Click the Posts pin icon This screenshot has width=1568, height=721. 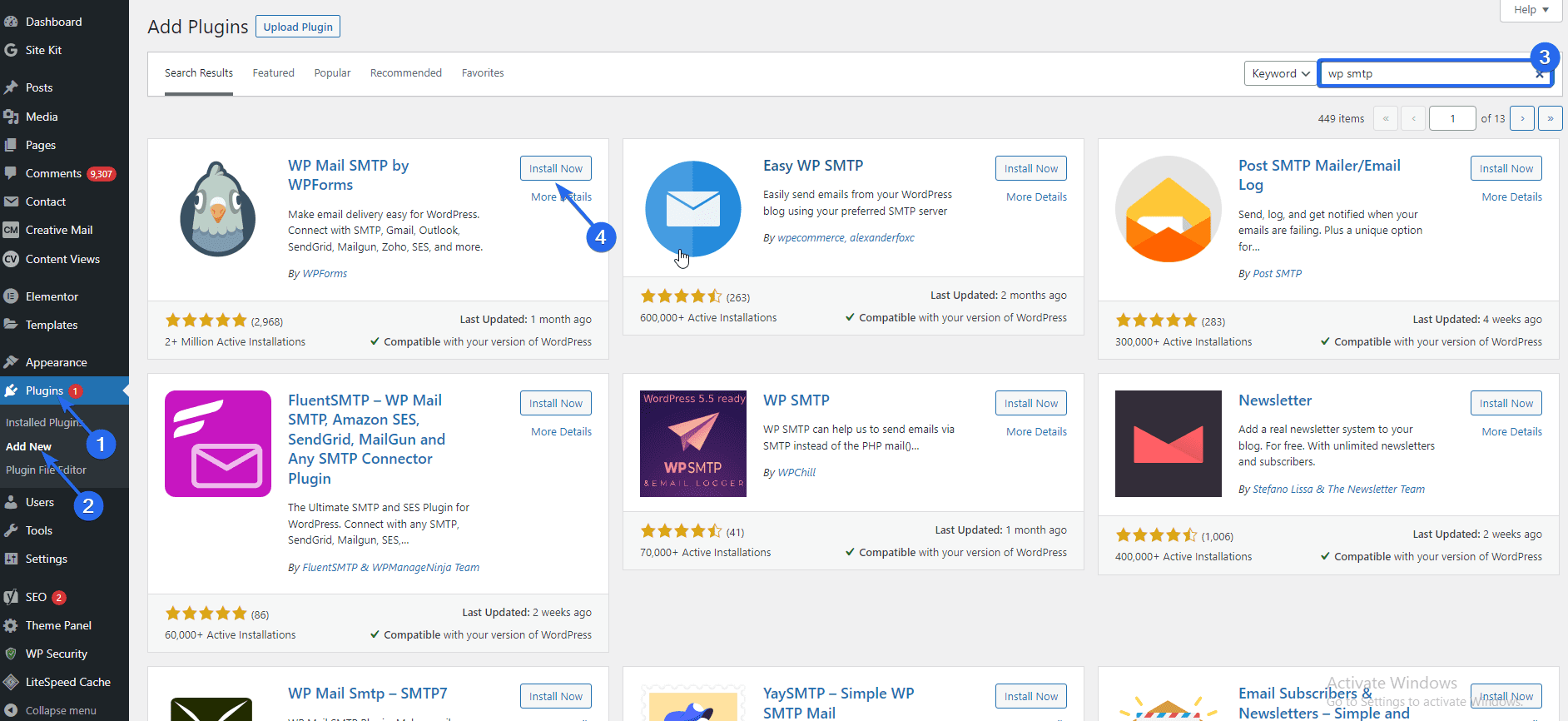[11, 87]
